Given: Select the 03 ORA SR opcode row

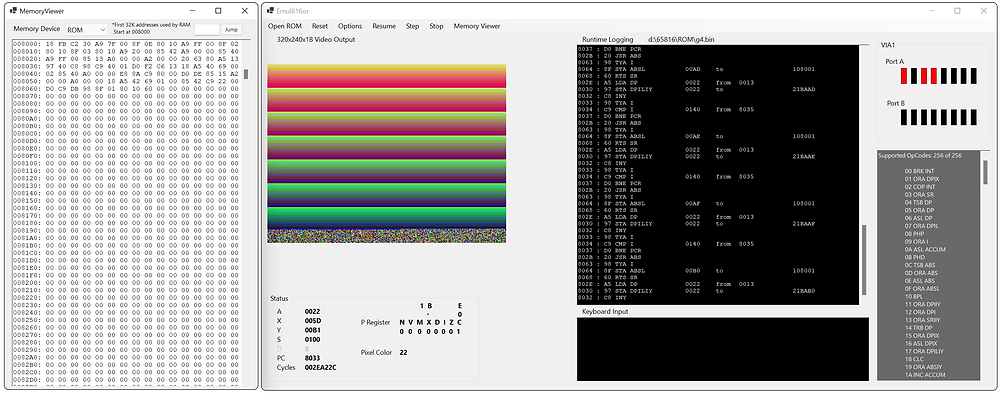Looking at the screenshot, I should [919, 194].
